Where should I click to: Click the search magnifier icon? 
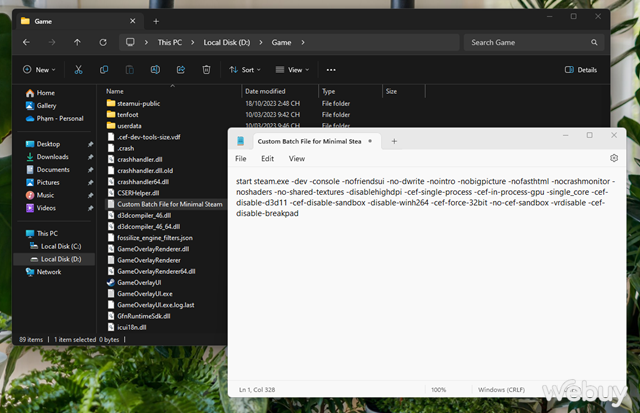click(x=594, y=42)
